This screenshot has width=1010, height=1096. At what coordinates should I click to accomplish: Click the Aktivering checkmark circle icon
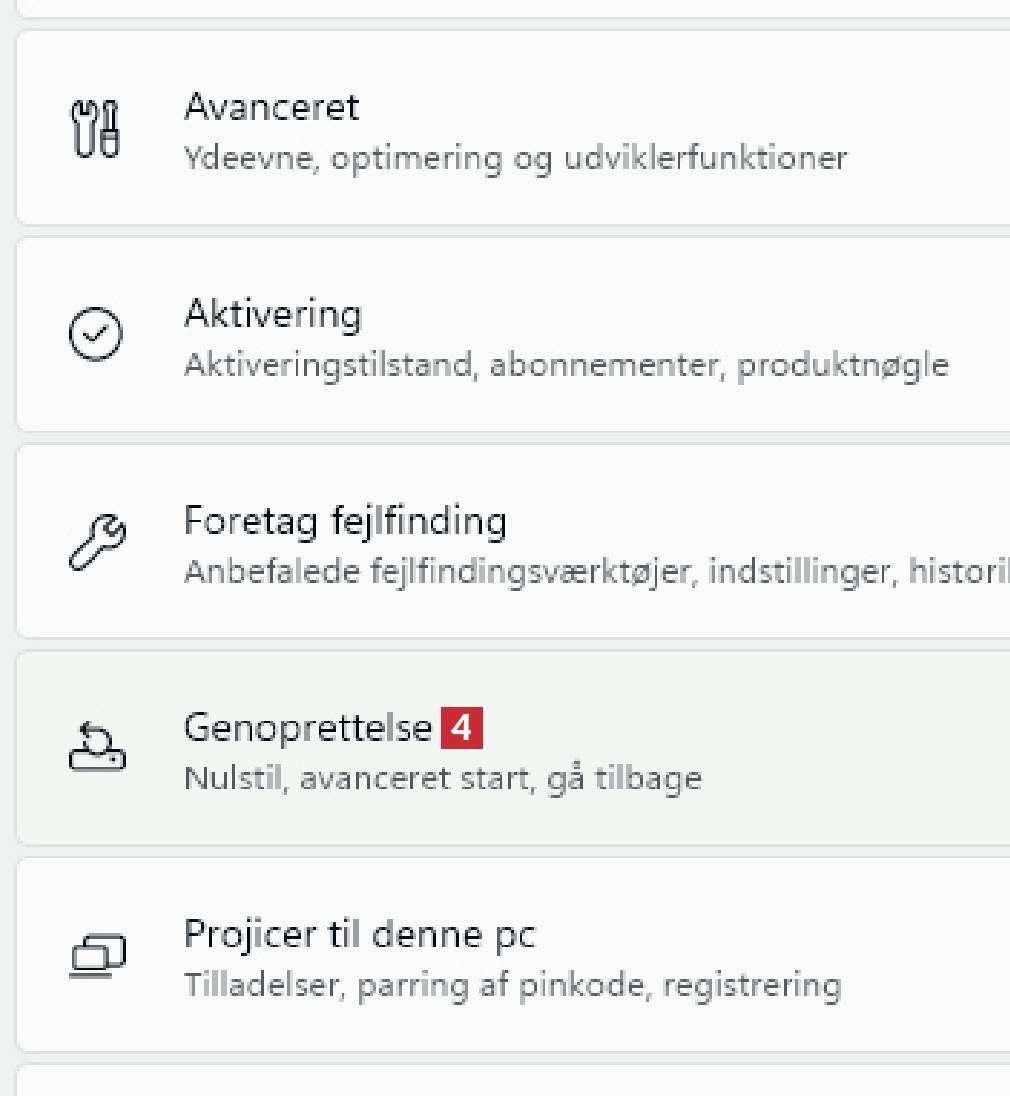[x=96, y=335]
